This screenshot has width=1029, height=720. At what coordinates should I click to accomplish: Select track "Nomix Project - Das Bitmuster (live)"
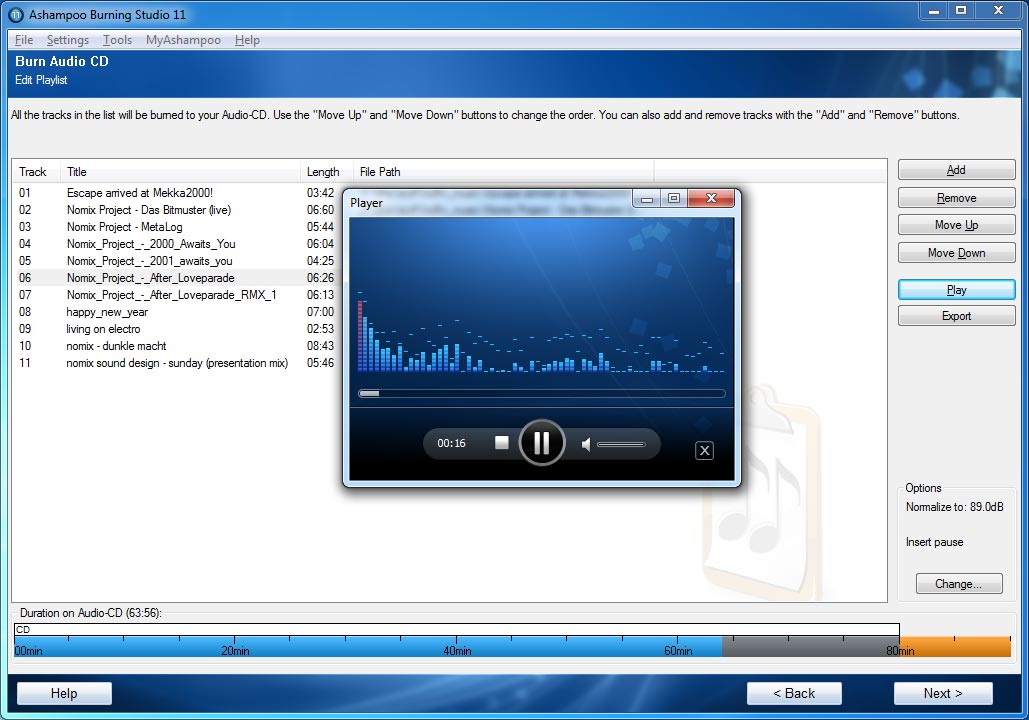149,210
